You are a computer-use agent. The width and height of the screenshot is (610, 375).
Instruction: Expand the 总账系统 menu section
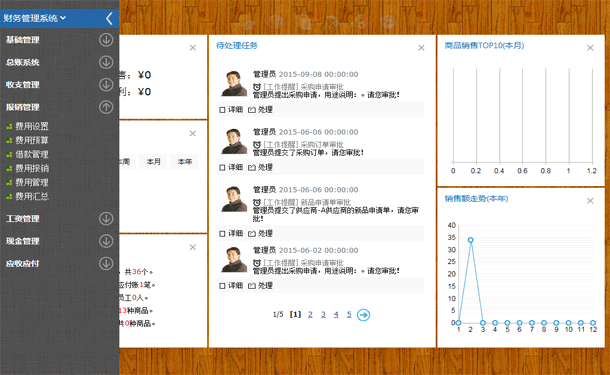[106, 62]
